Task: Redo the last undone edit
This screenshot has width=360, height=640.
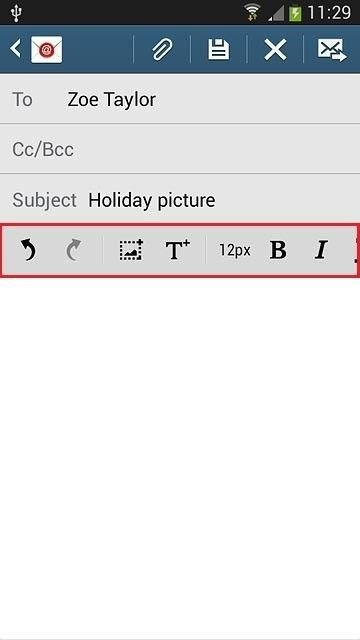Action: [x=74, y=250]
